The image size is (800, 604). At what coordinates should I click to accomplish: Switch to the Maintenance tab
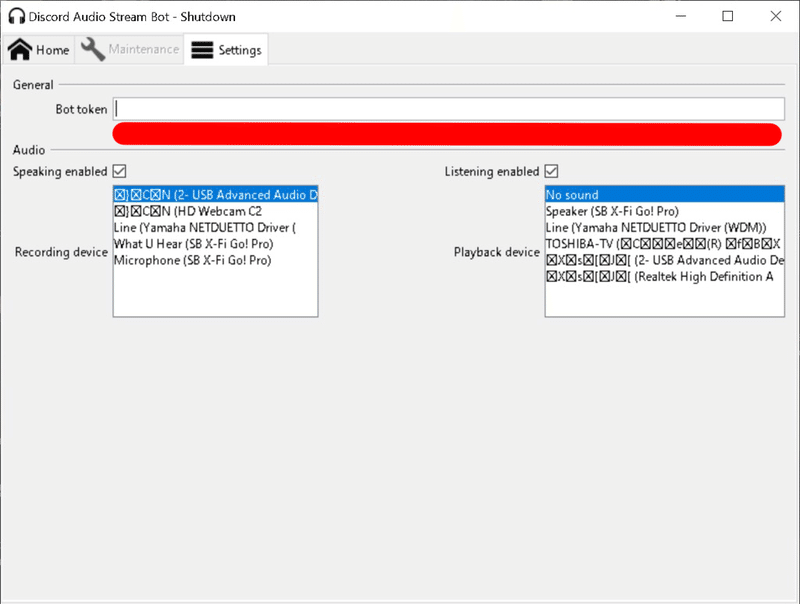pos(130,49)
